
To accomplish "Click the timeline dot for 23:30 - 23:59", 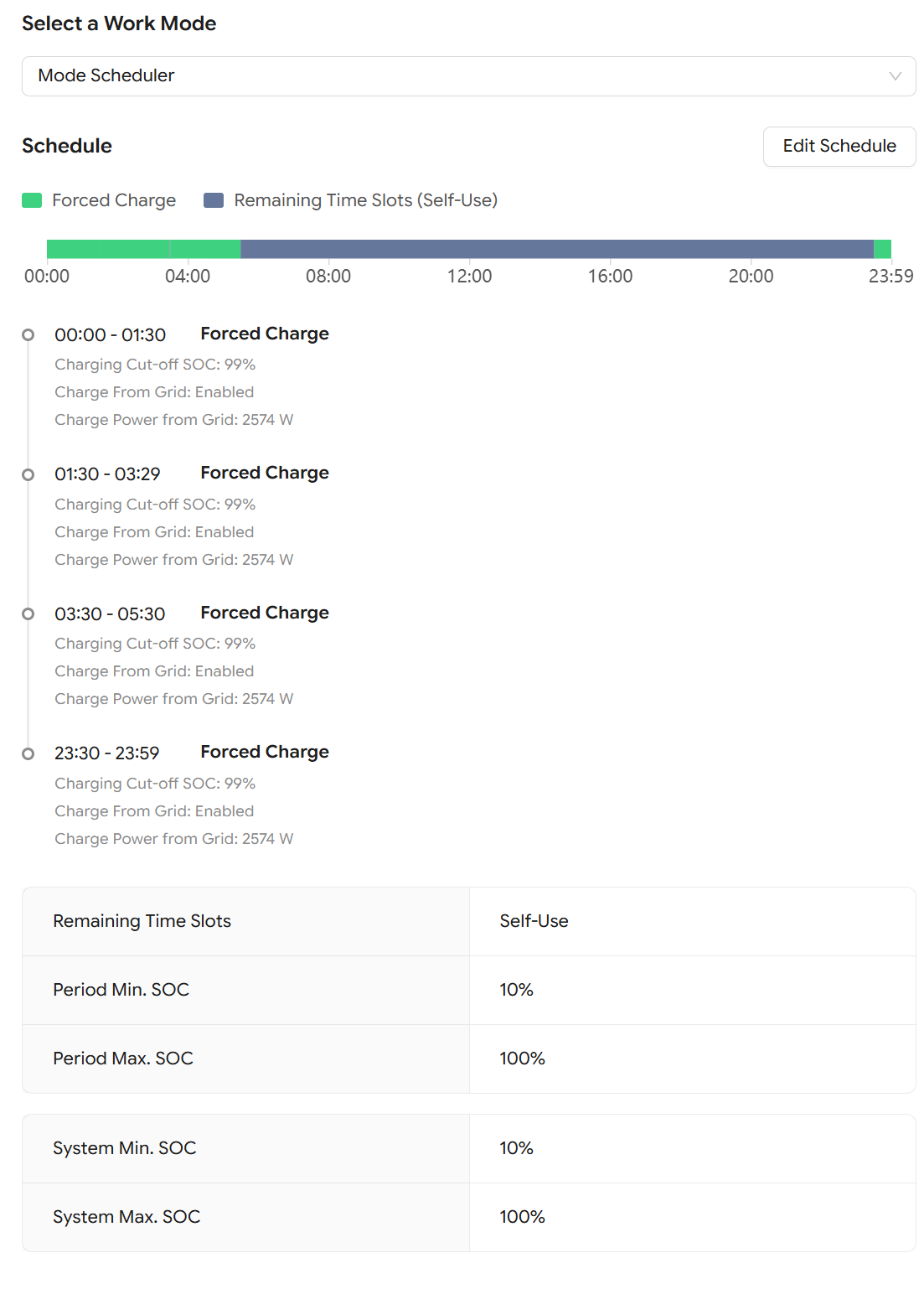I will pos(28,753).
